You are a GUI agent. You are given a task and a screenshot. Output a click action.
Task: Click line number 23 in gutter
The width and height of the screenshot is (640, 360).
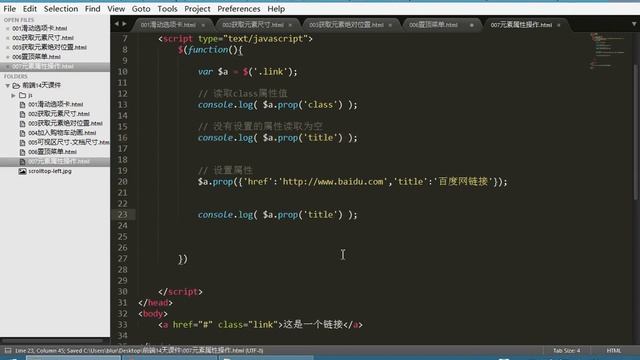click(122, 215)
